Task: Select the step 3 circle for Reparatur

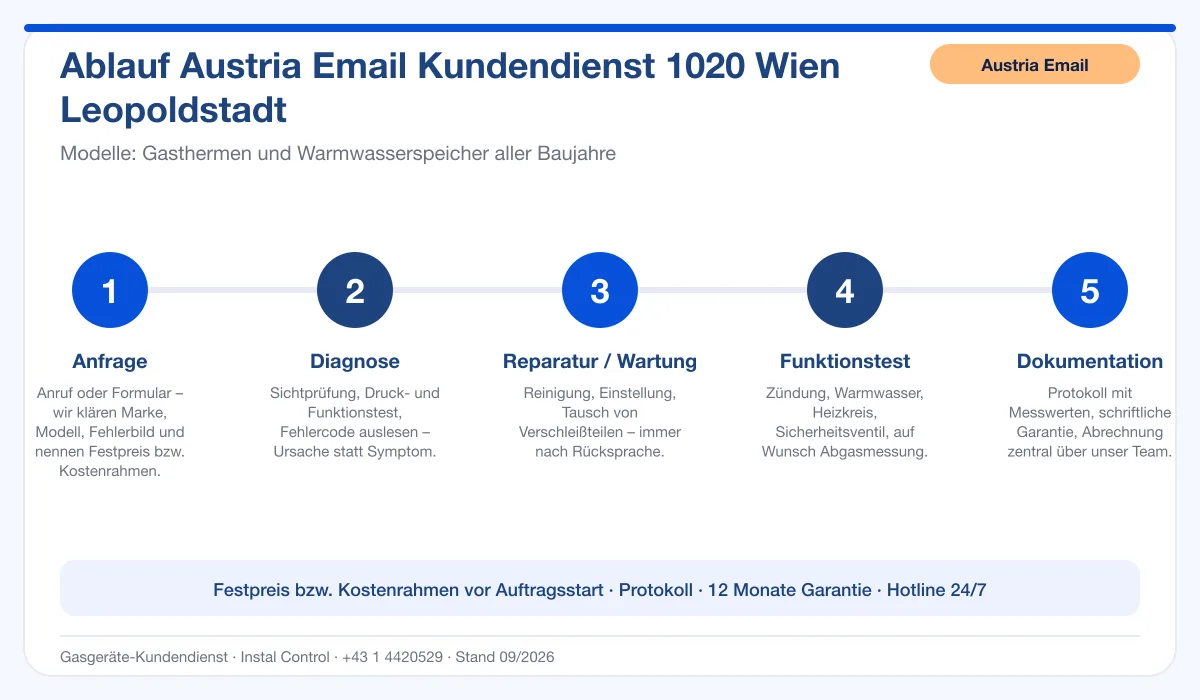Action: pos(600,290)
